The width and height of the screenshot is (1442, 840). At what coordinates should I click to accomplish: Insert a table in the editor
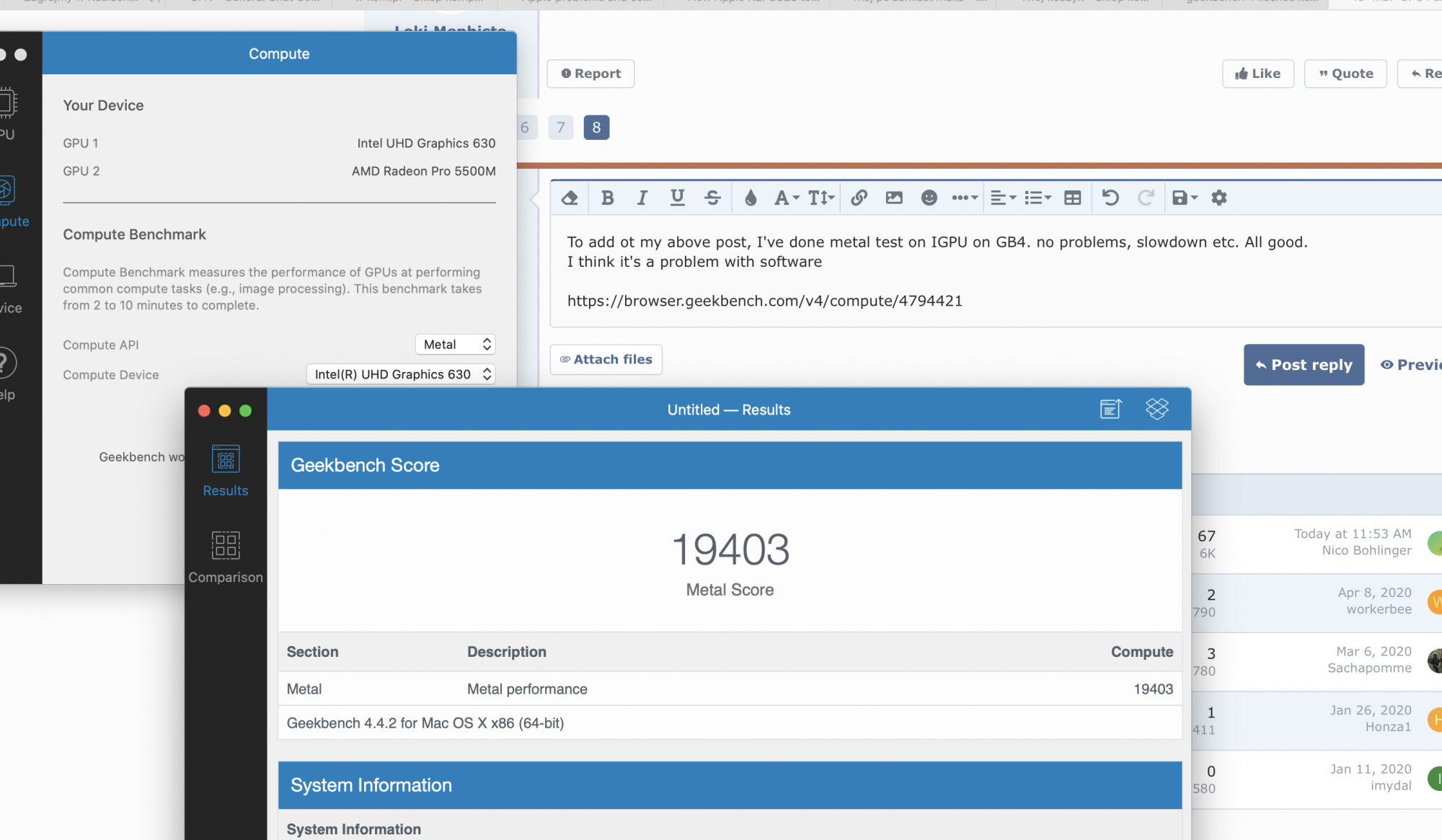coord(1073,198)
